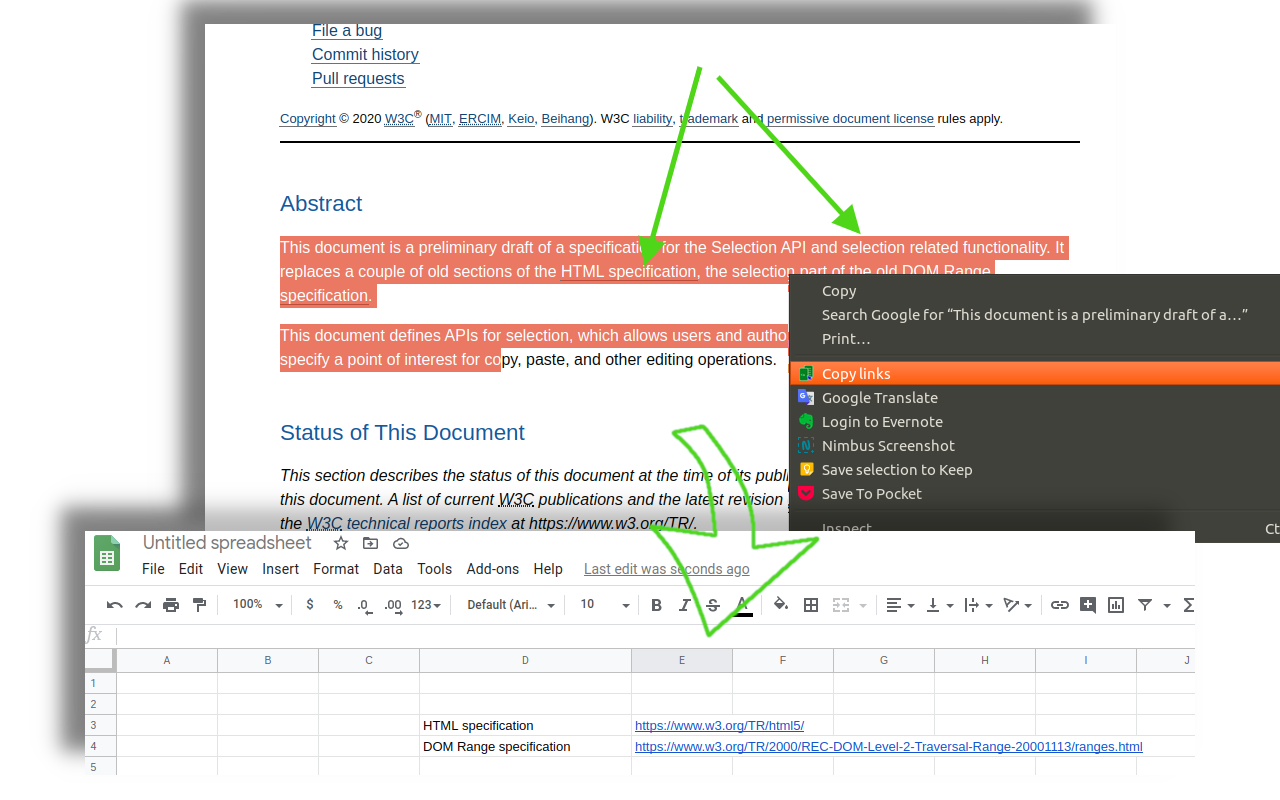Click the Google Sheets logo icon

pos(107,553)
